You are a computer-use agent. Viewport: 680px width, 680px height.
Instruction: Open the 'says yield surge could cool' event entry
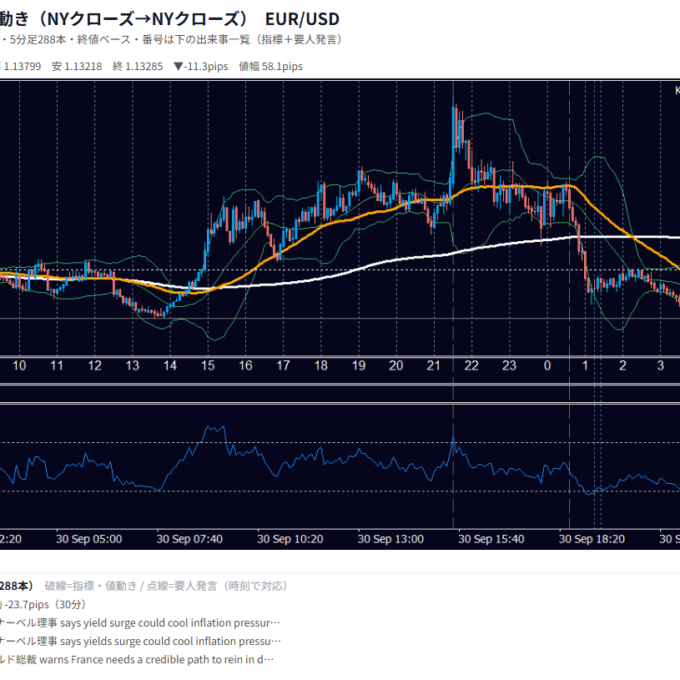point(140,623)
